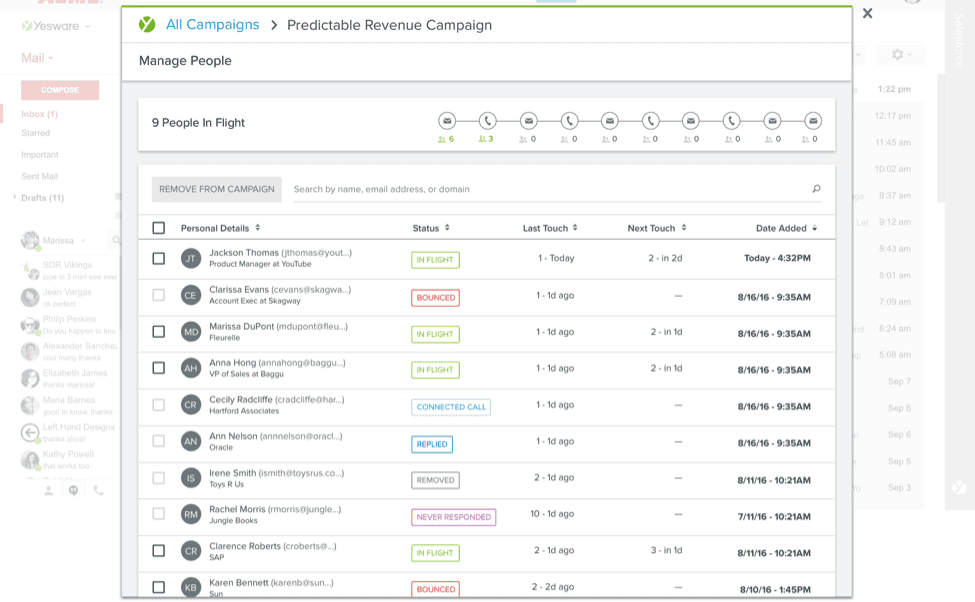The width and height of the screenshot is (975, 602).
Task: Check the box for Cecily Radcliffe
Action: tap(159, 405)
